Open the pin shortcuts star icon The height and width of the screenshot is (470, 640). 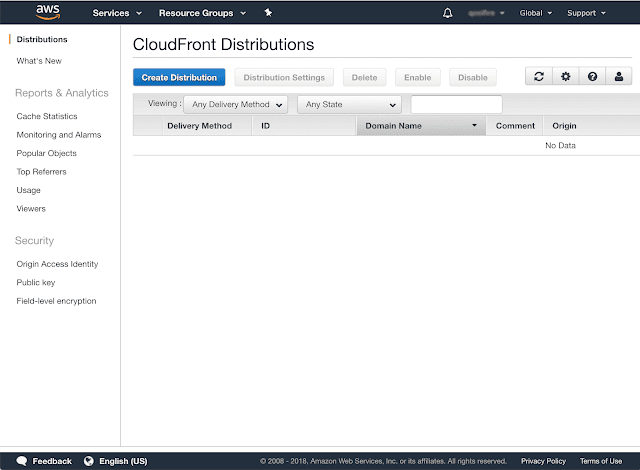click(x=268, y=13)
